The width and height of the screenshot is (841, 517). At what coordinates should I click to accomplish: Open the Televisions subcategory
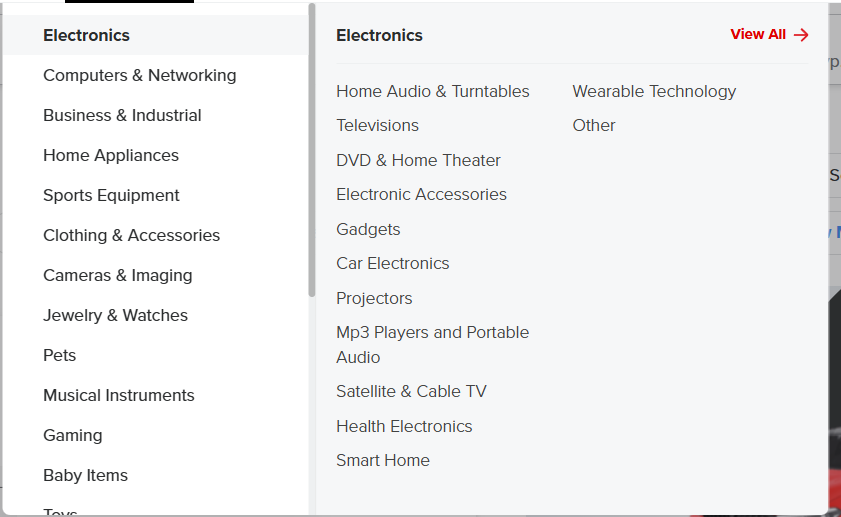pos(377,125)
